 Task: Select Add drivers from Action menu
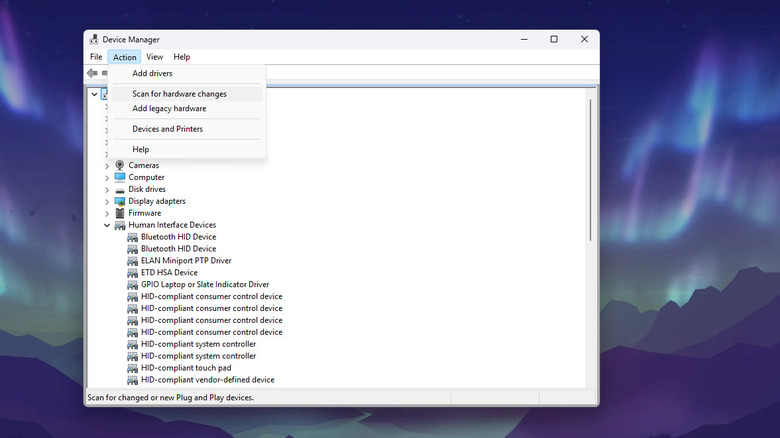152,73
